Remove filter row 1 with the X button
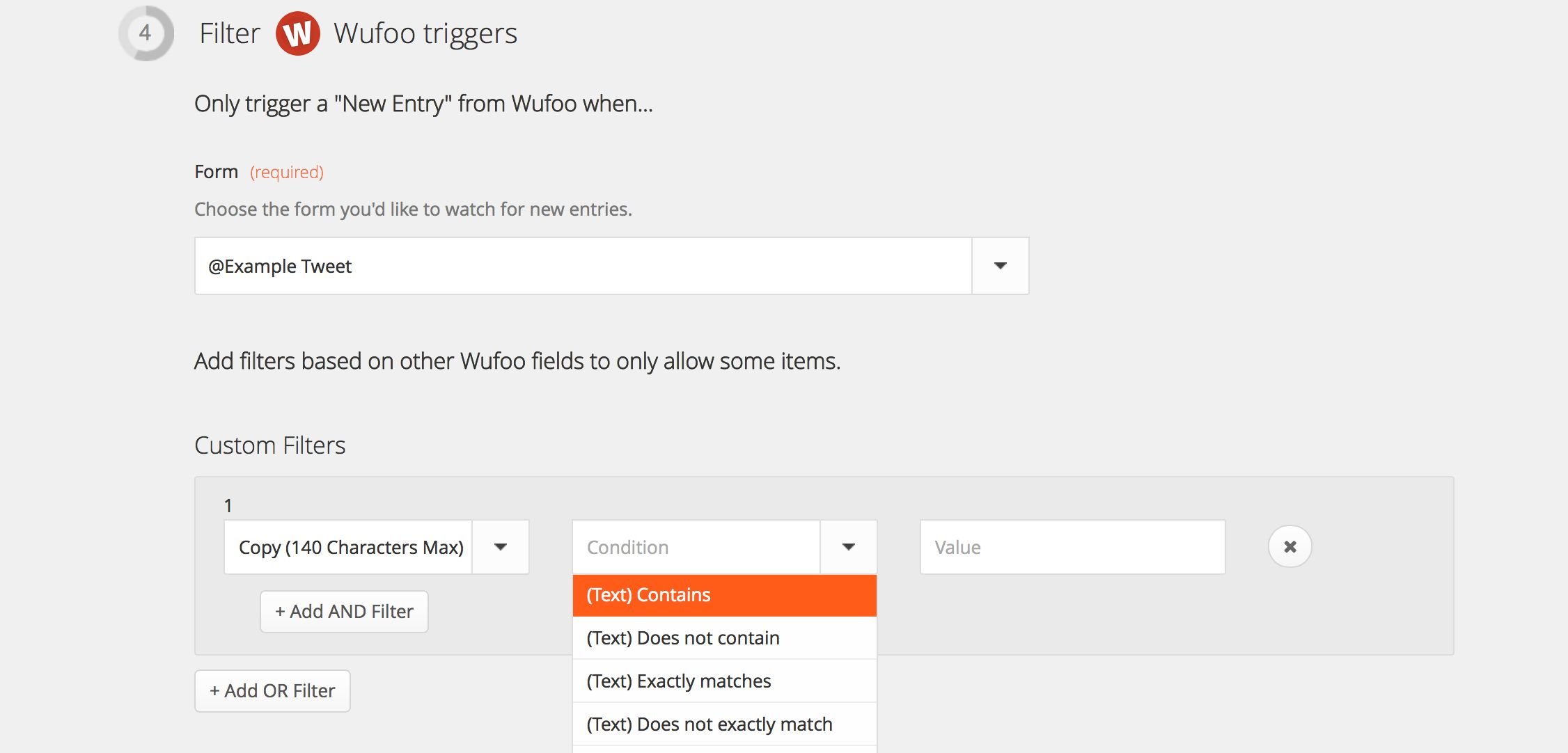 coord(1289,547)
